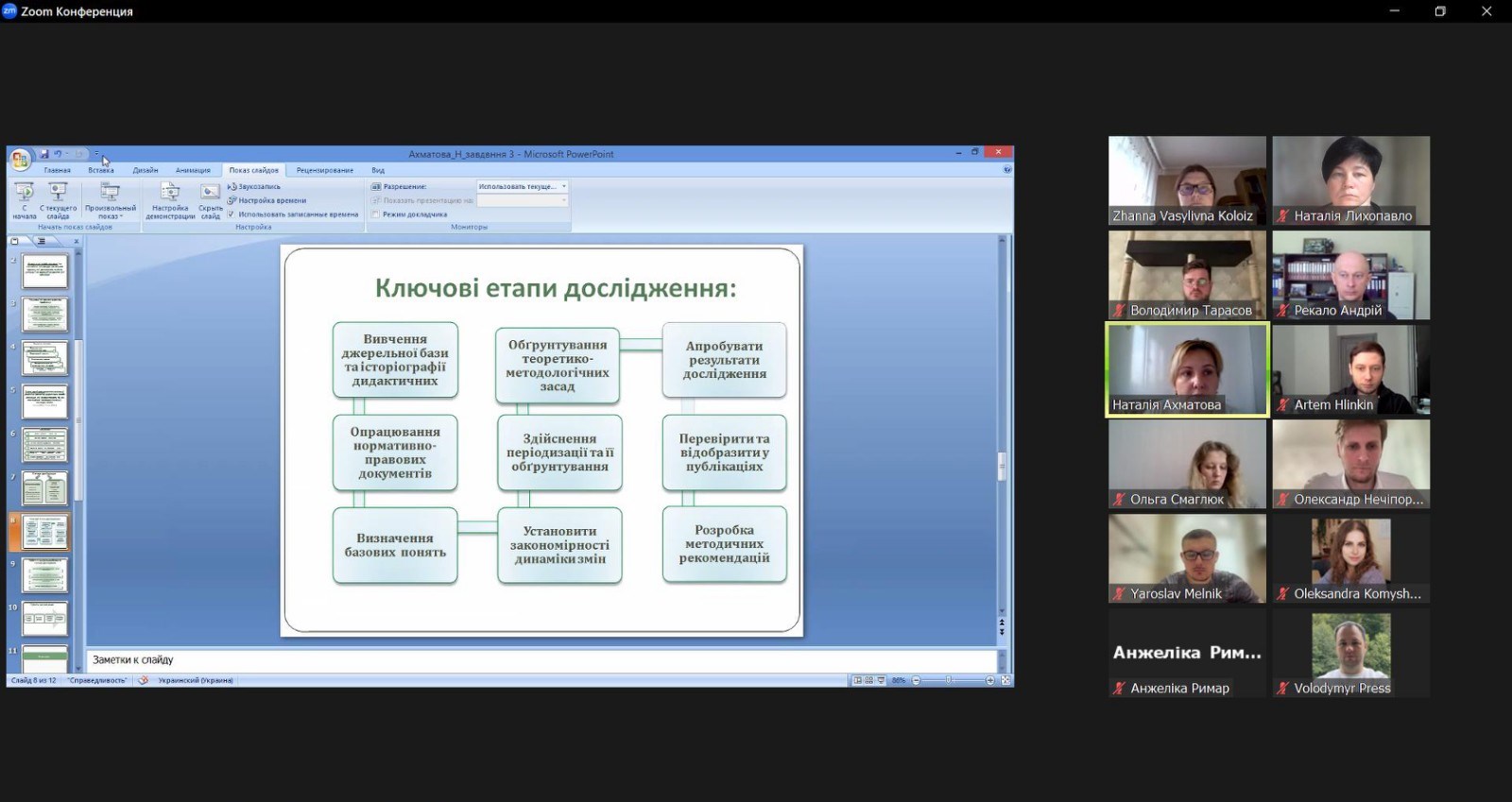The width and height of the screenshot is (1512, 802).
Task: Click Zhanna Vasylivna Koloiz video tile
Action: (1187, 180)
